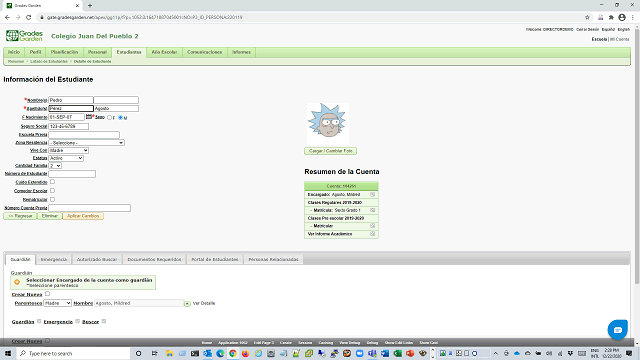Check the Comedor Escolar checkbox

coord(52,191)
